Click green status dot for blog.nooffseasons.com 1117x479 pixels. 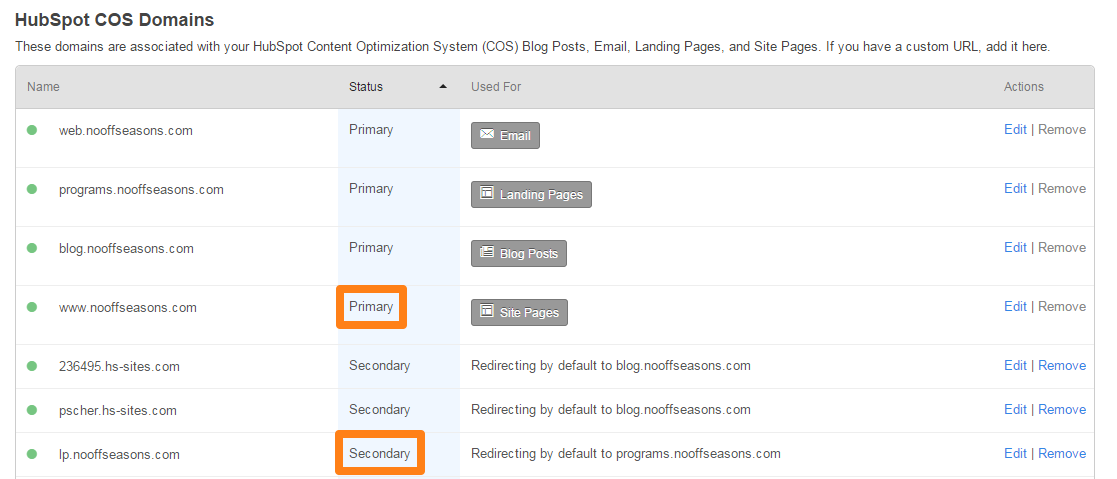32,248
